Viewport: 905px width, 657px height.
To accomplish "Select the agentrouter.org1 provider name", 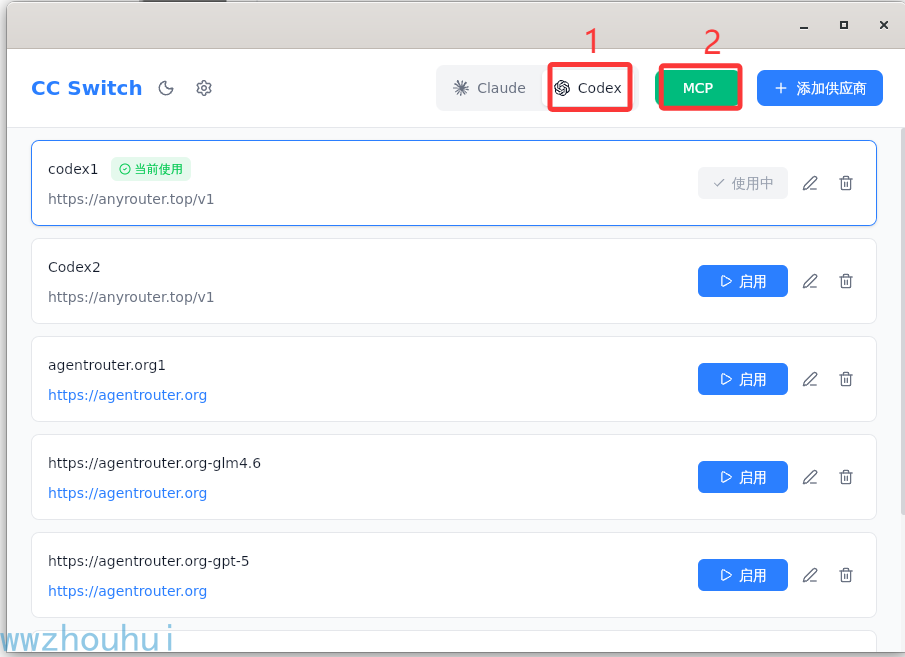I will click(x=107, y=365).
